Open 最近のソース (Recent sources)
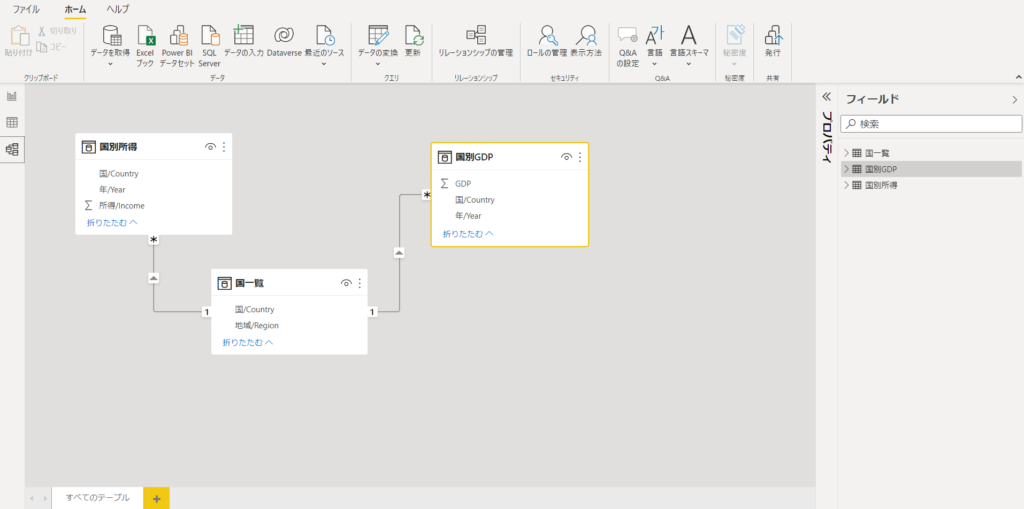Screen dimensions: 1024x509 coord(325,35)
